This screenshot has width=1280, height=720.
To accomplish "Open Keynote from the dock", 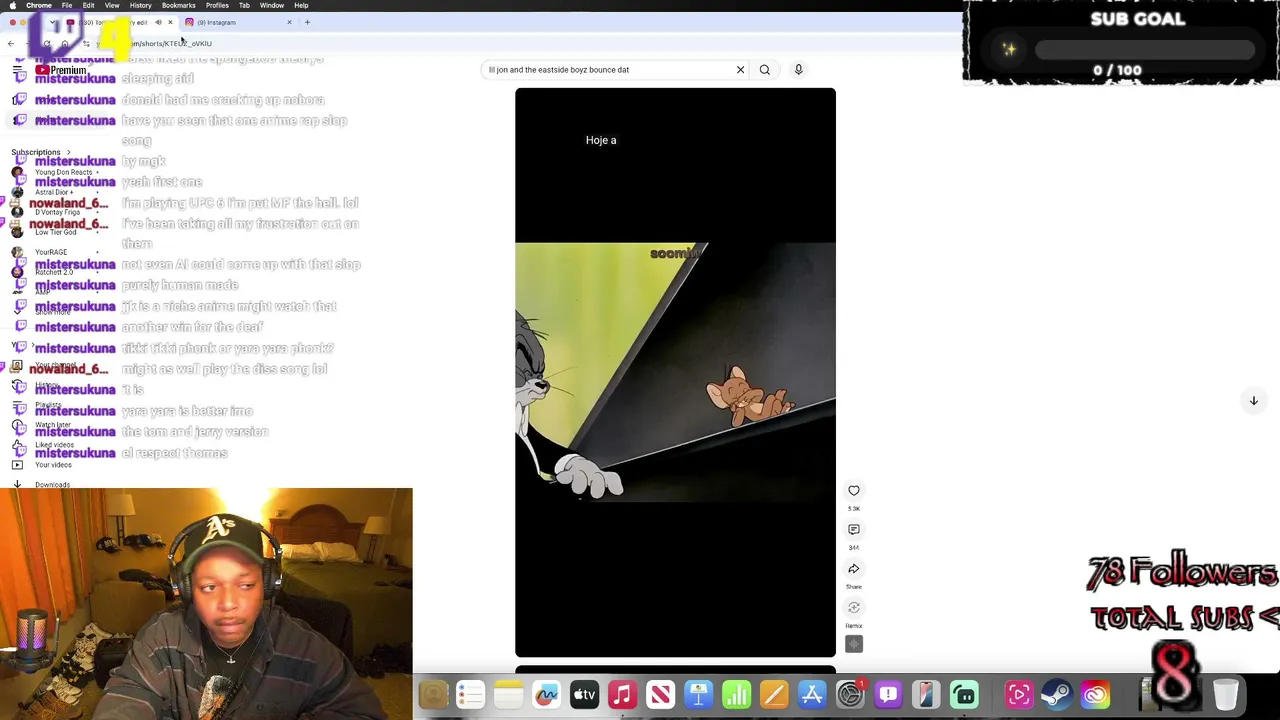I will coord(698,695).
